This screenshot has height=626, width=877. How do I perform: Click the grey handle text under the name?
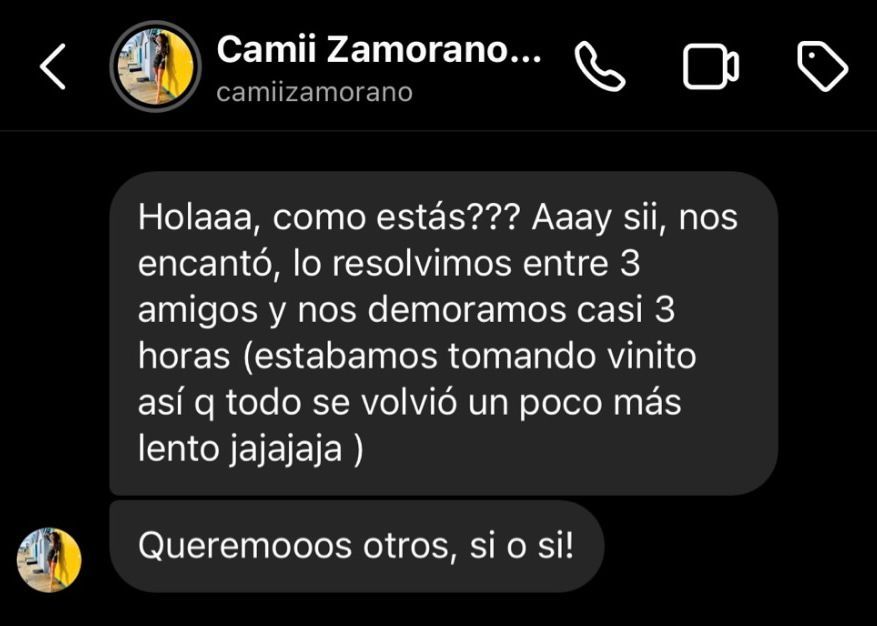[314, 92]
